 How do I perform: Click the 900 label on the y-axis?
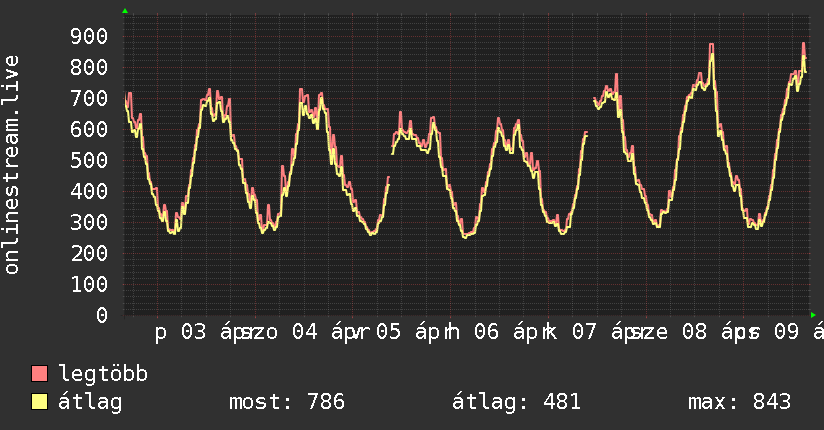coord(90,37)
